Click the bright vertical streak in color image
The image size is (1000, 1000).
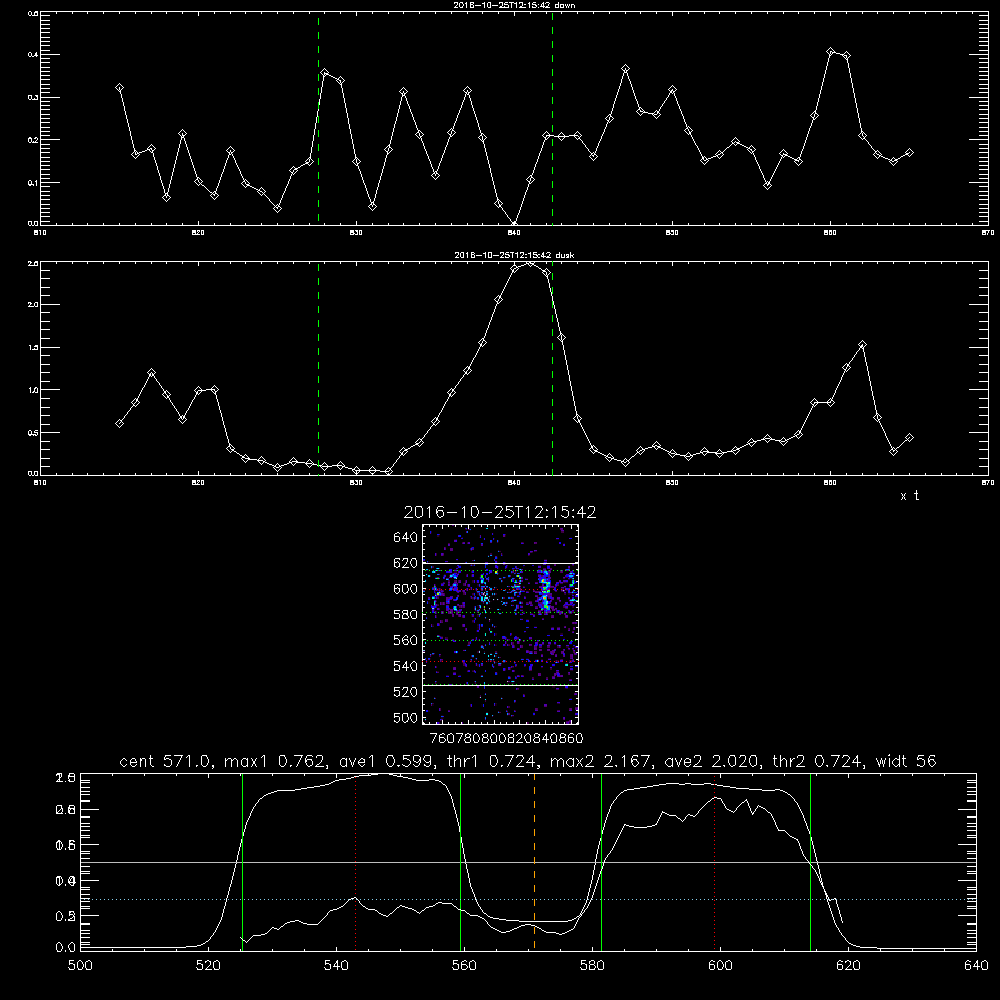point(545,590)
